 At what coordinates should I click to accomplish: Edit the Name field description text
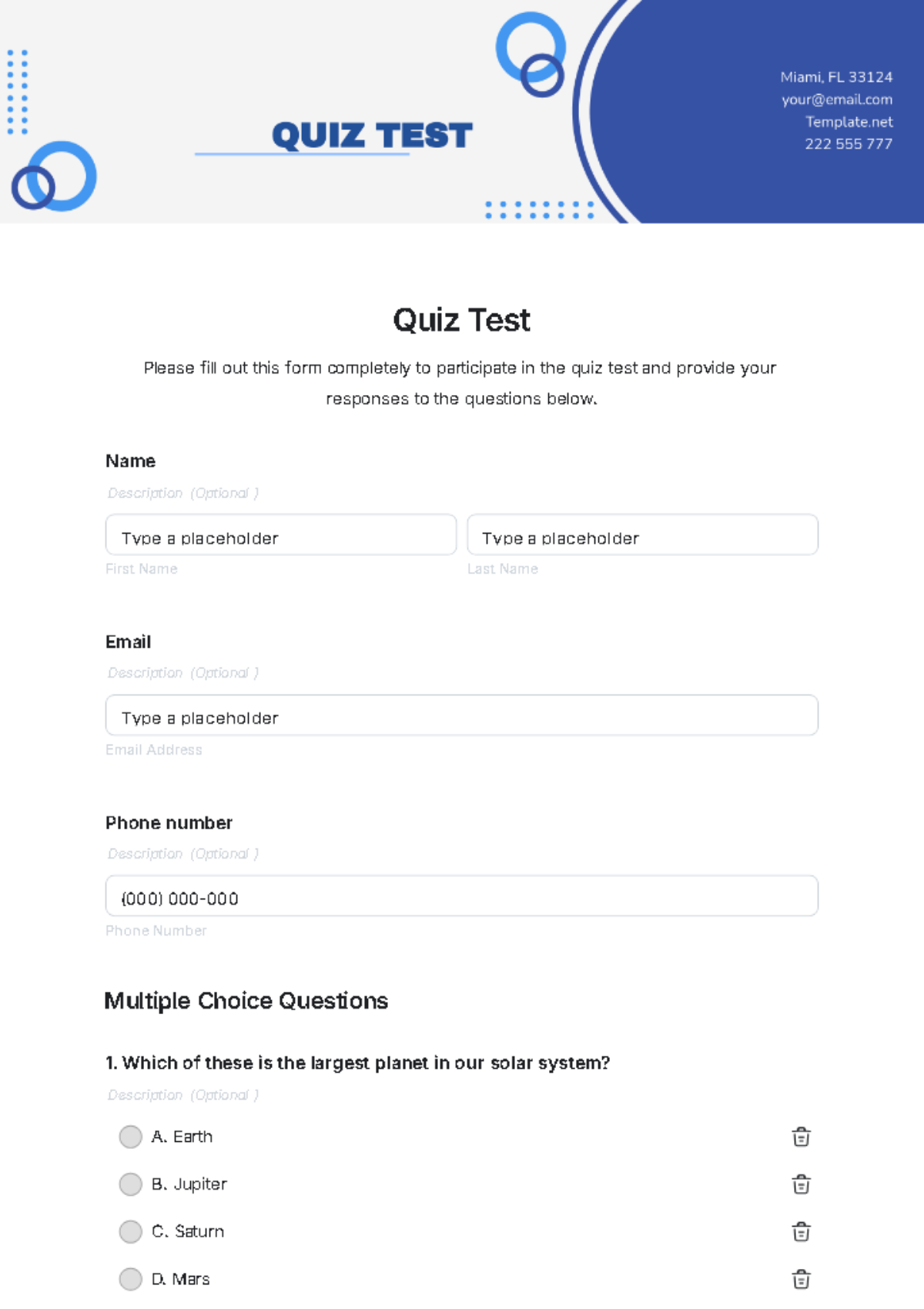click(x=183, y=493)
